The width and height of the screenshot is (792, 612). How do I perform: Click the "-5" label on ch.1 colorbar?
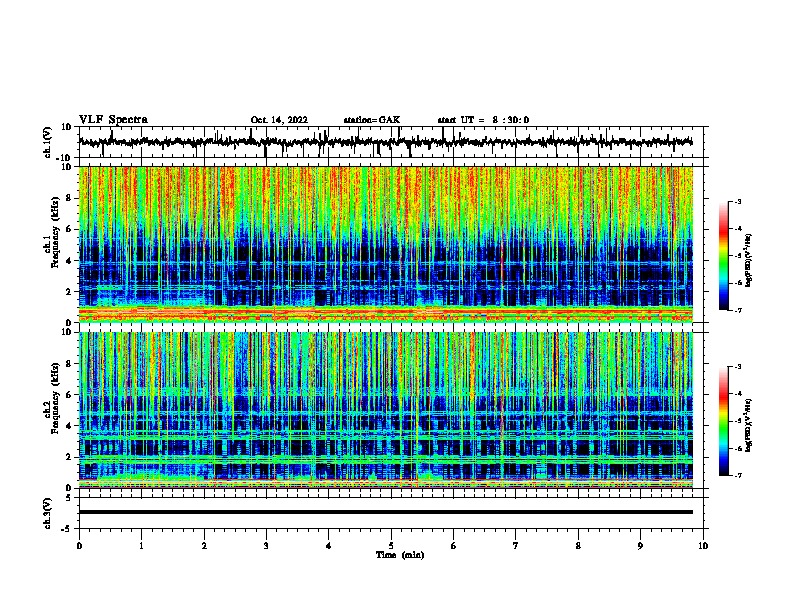point(737,256)
